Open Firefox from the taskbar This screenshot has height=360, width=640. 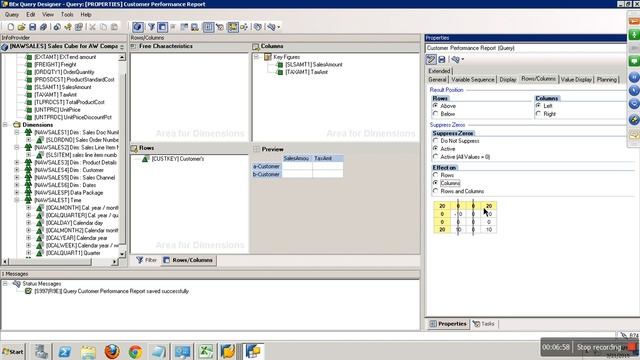[x=112, y=351]
